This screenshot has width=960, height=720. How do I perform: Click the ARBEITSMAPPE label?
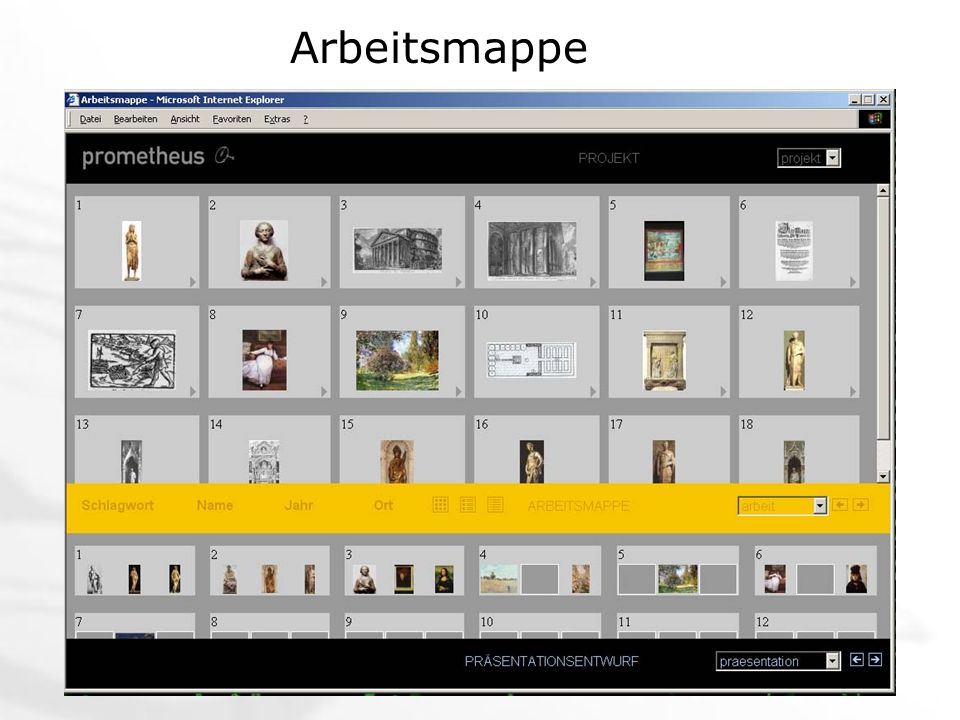pos(579,506)
